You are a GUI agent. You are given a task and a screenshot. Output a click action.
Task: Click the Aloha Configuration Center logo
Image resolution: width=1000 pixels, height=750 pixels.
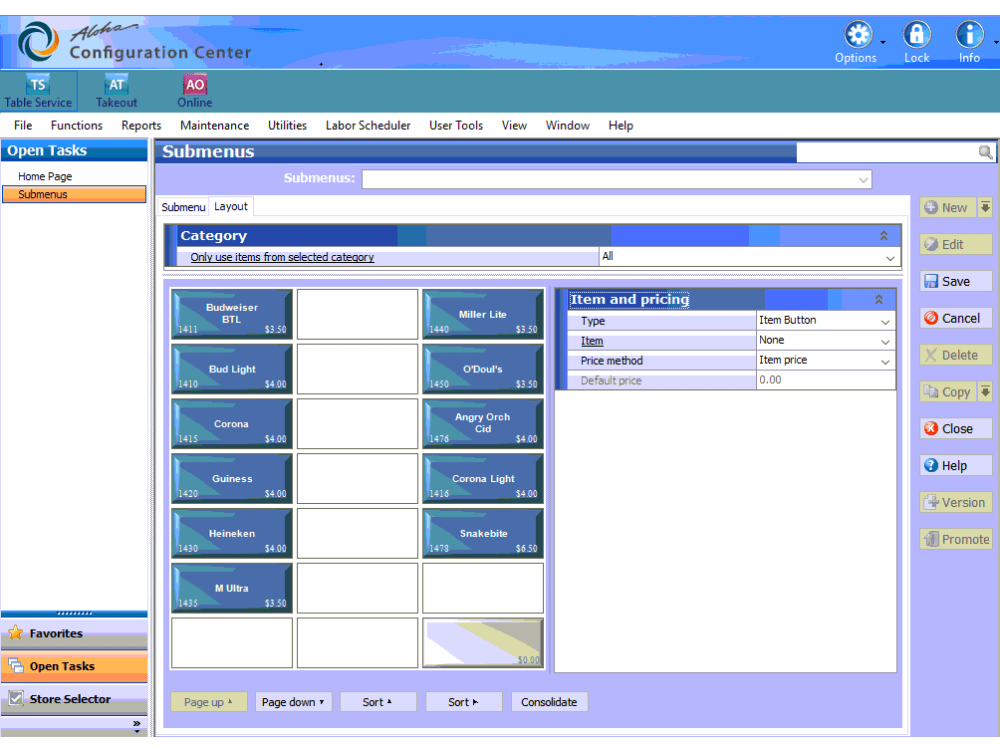pyautogui.click(x=134, y=42)
